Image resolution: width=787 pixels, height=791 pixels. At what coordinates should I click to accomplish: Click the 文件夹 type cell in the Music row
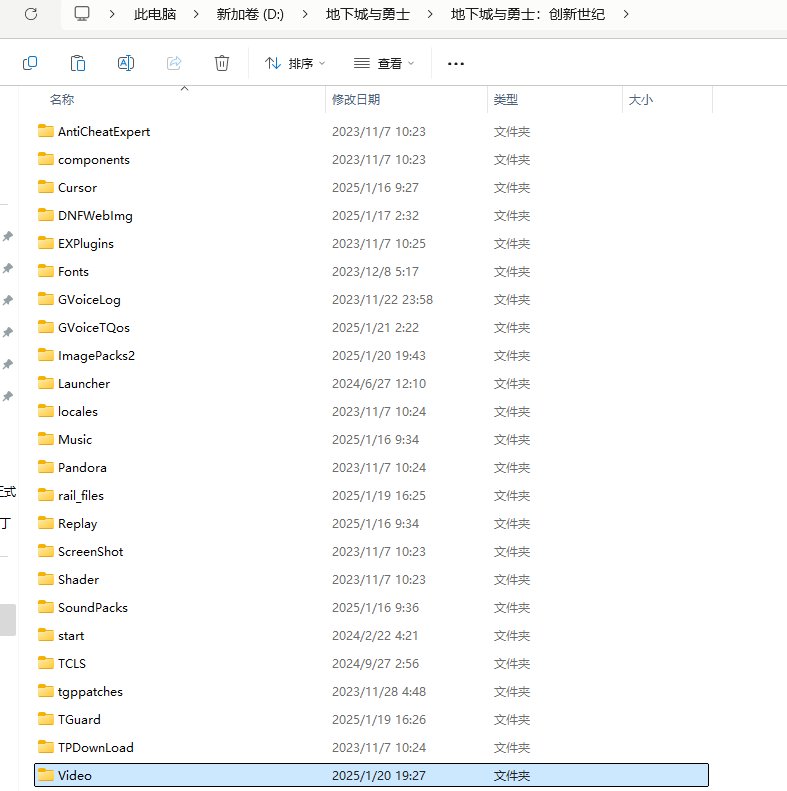click(512, 439)
